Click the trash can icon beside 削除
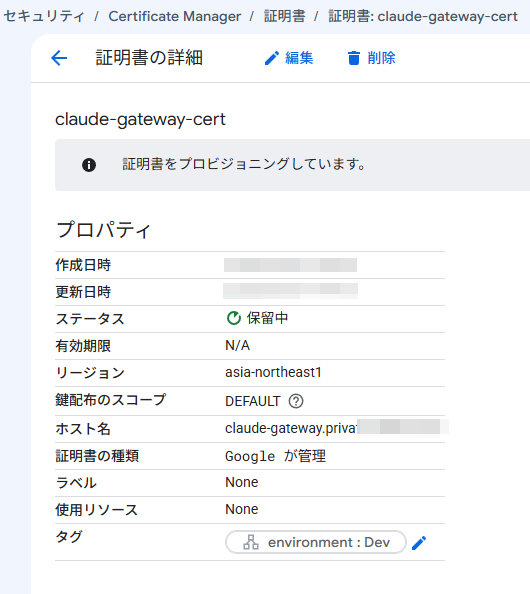 coord(353,58)
